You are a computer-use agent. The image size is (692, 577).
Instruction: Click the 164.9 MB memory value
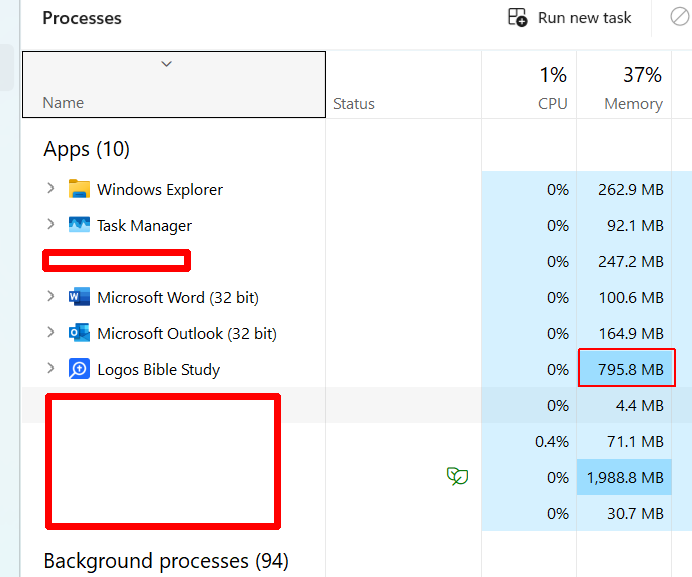(x=631, y=334)
